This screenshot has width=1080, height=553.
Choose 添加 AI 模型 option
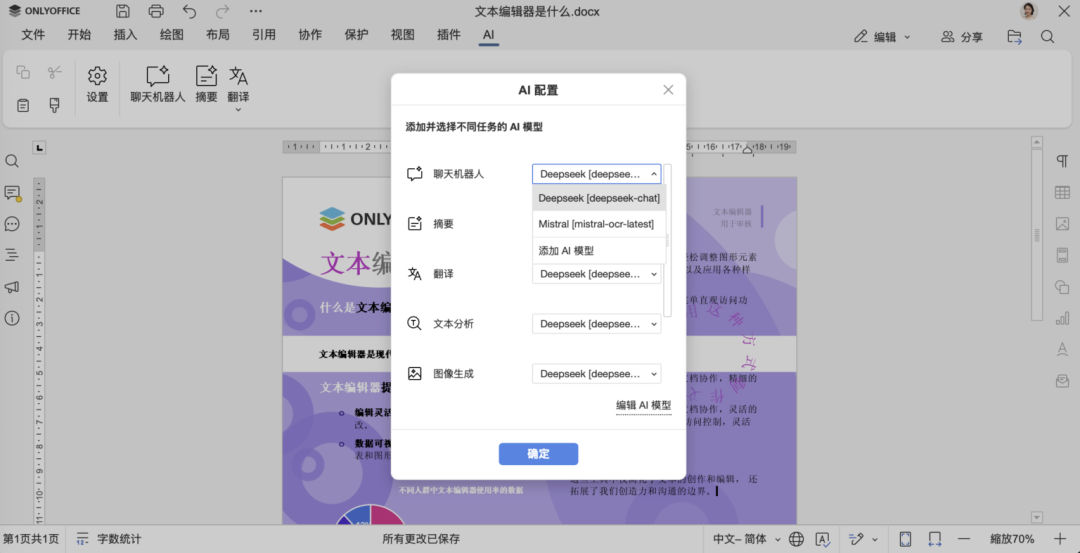[599, 251]
